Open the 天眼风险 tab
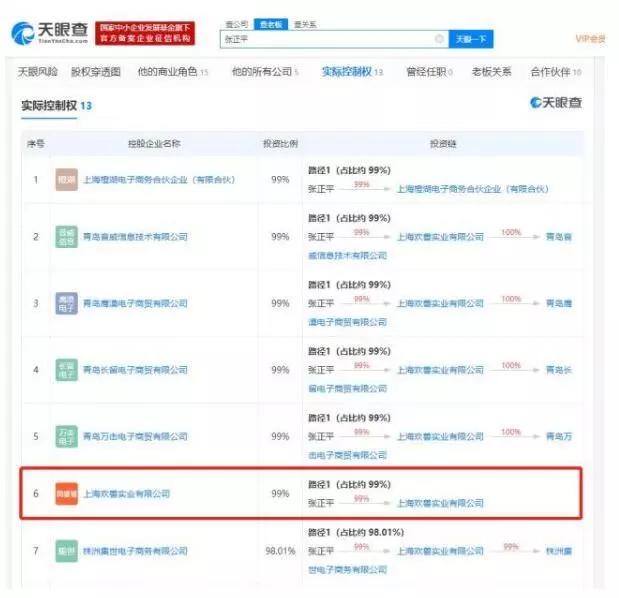 pyautogui.click(x=38, y=72)
